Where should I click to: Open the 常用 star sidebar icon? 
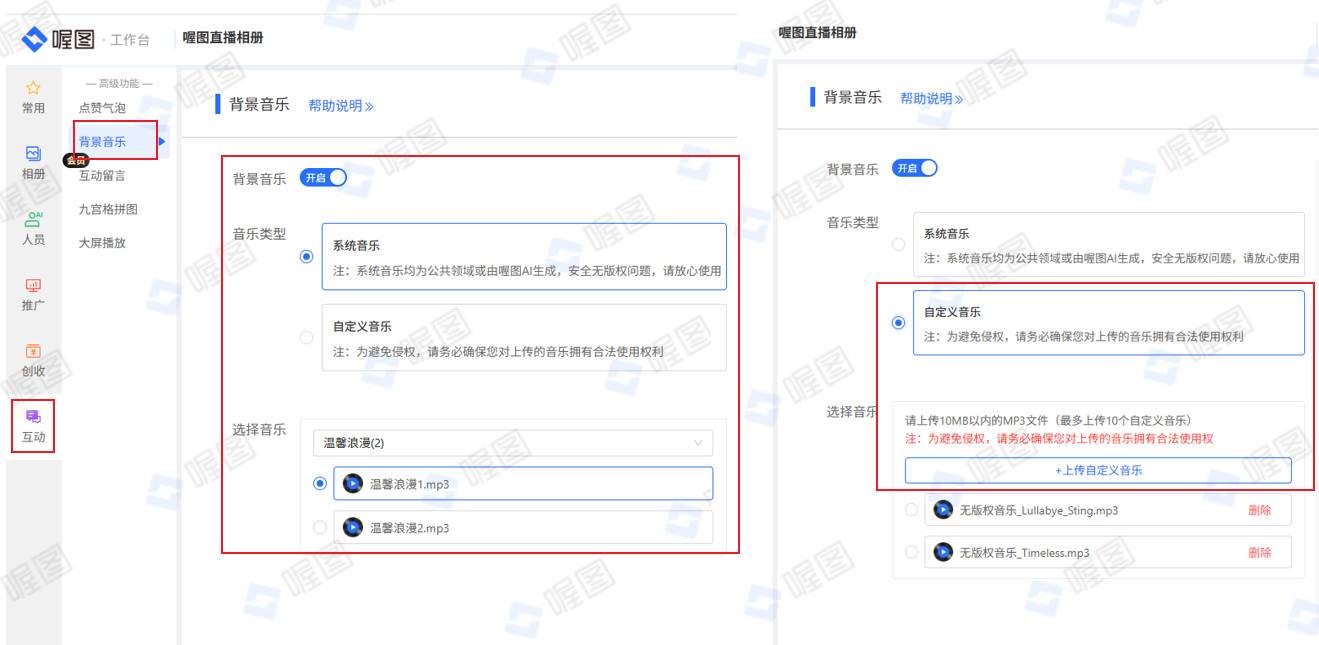coord(33,89)
